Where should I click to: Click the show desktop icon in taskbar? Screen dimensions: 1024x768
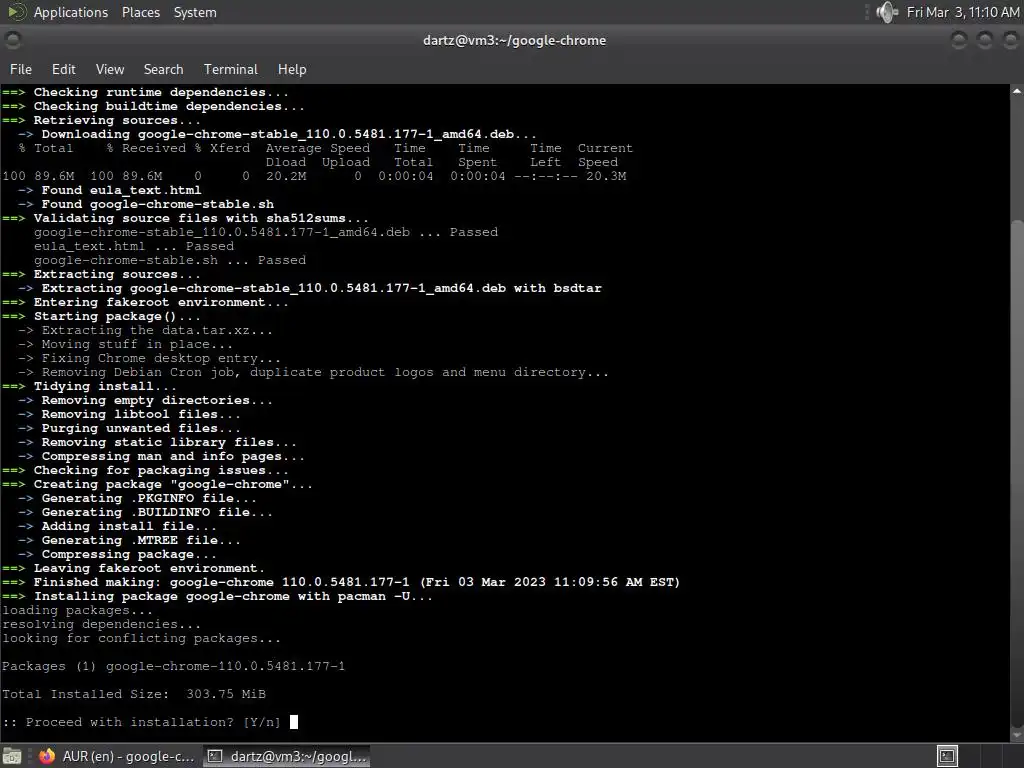pyautogui.click(x=12, y=756)
